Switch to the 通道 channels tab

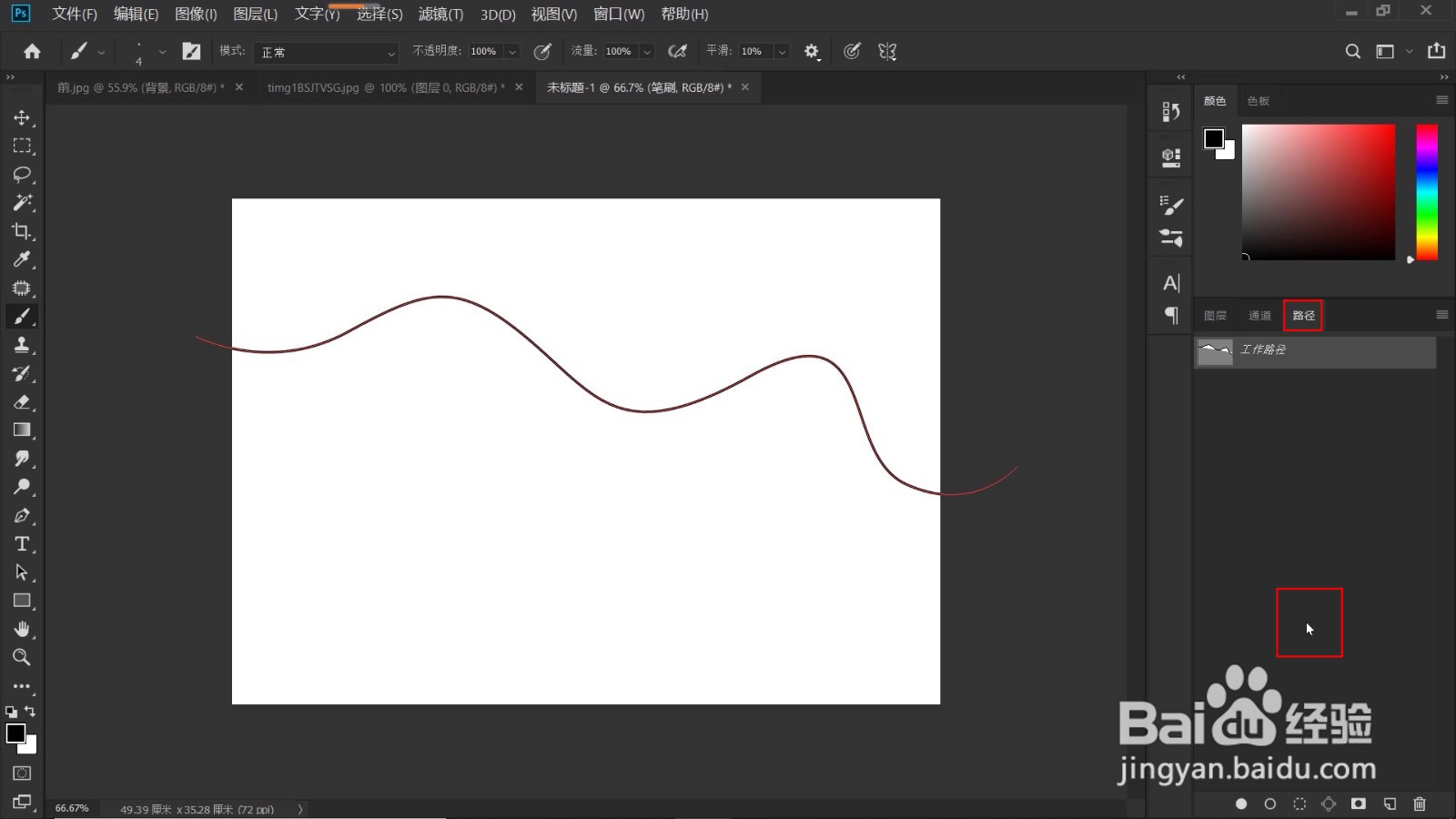pyautogui.click(x=1259, y=316)
